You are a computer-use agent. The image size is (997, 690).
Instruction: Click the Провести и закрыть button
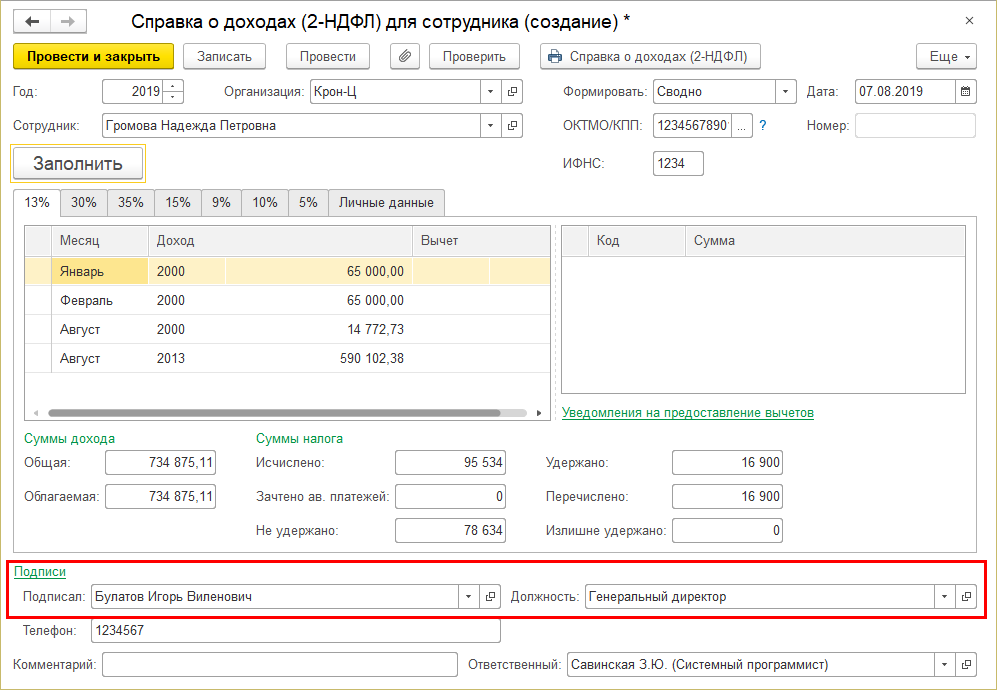coord(94,57)
